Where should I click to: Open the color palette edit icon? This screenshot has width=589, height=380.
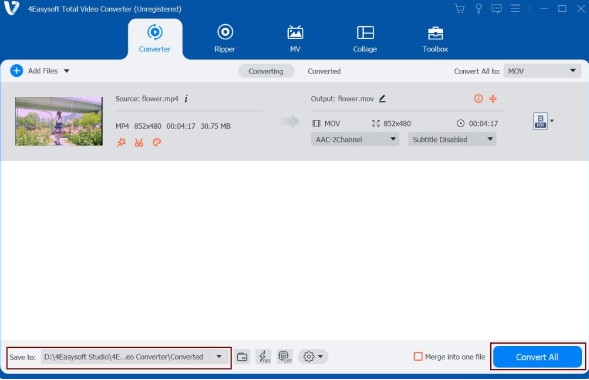pos(157,142)
